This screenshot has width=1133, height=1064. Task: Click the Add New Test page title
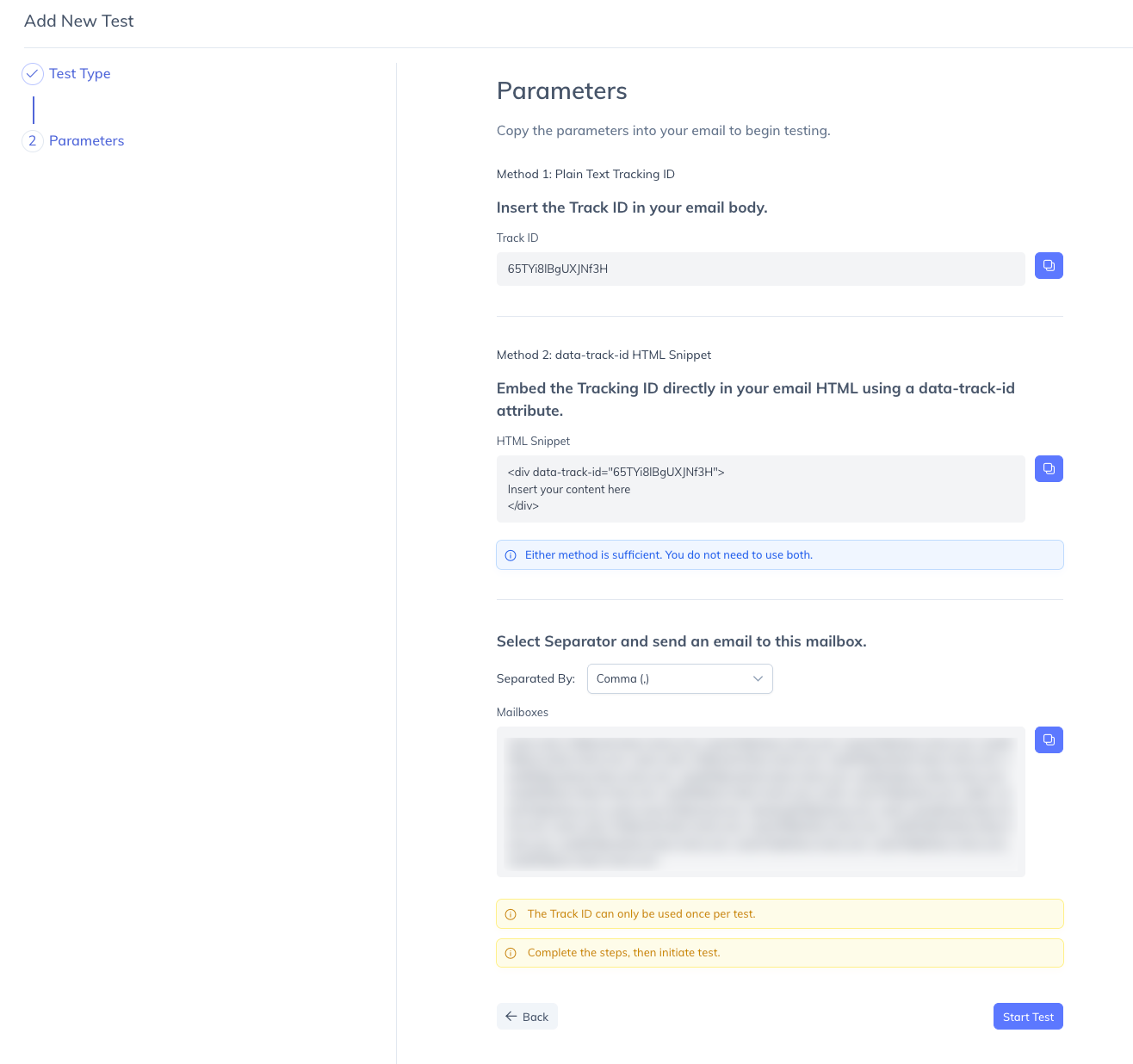click(79, 22)
